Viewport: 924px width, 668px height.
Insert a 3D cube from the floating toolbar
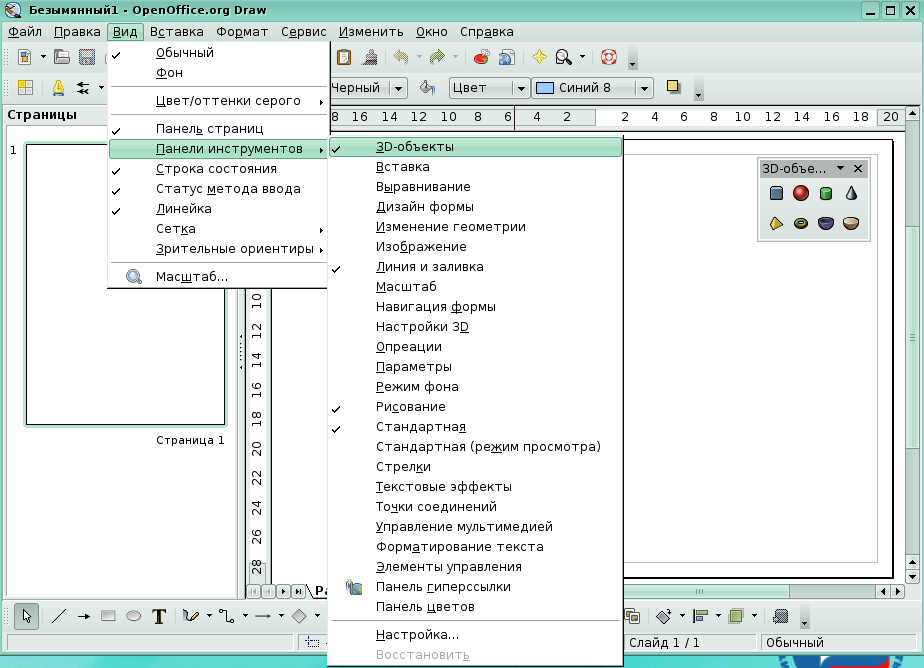click(776, 193)
